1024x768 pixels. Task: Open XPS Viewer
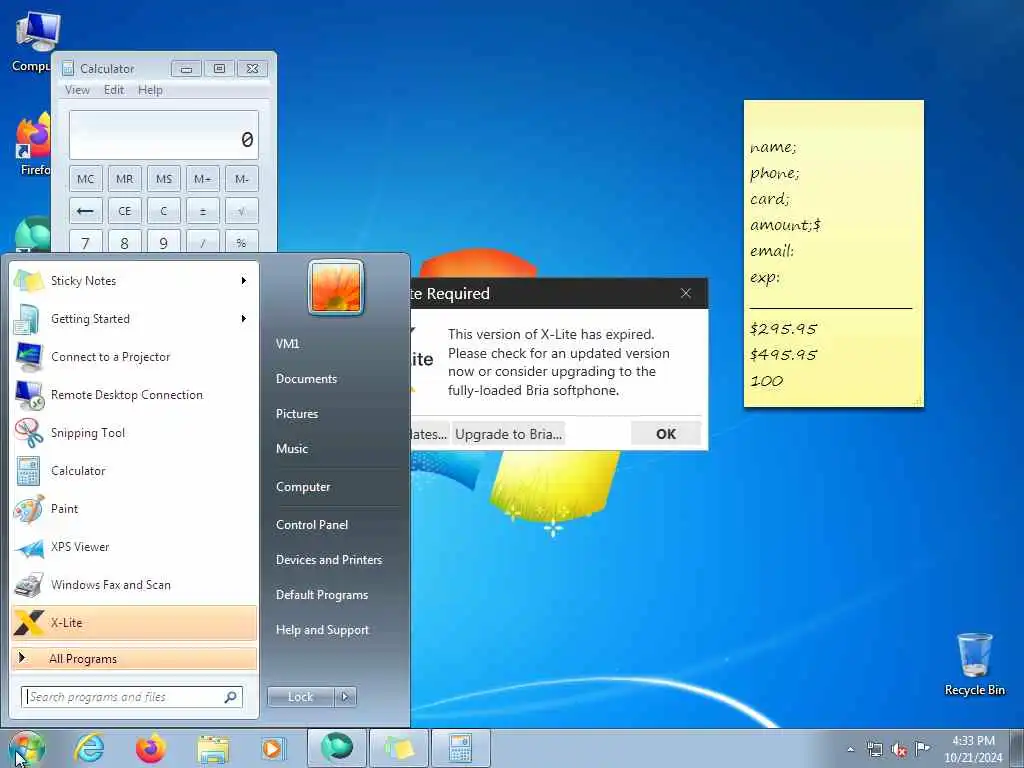coord(134,547)
